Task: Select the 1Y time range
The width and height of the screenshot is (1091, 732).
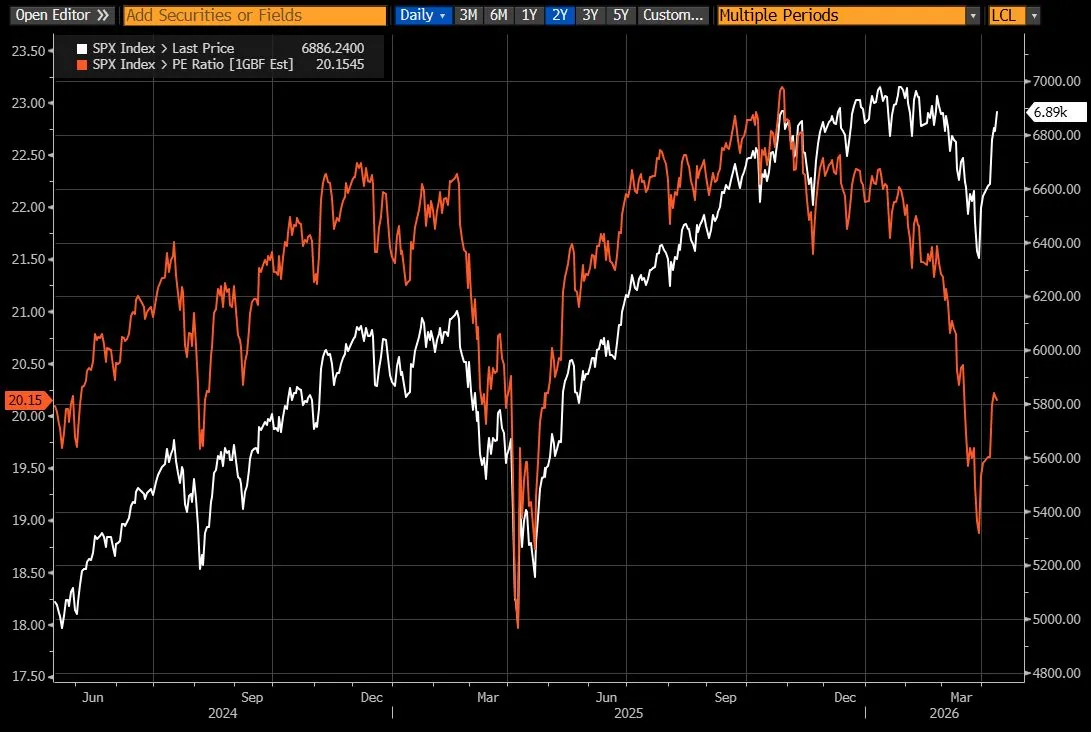Action: 529,15
